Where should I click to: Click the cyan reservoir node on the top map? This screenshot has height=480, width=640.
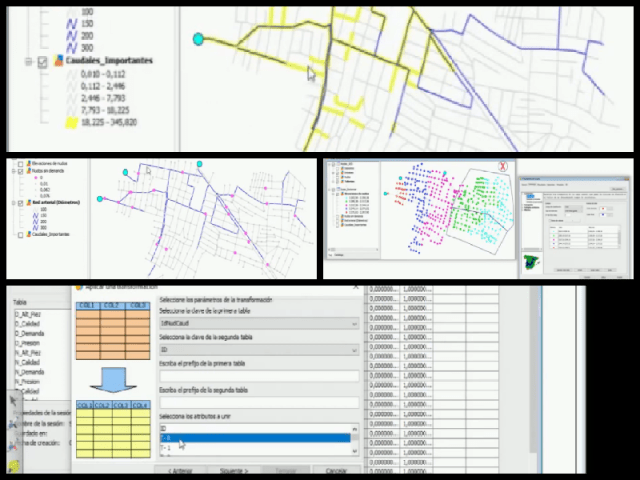coord(198,39)
